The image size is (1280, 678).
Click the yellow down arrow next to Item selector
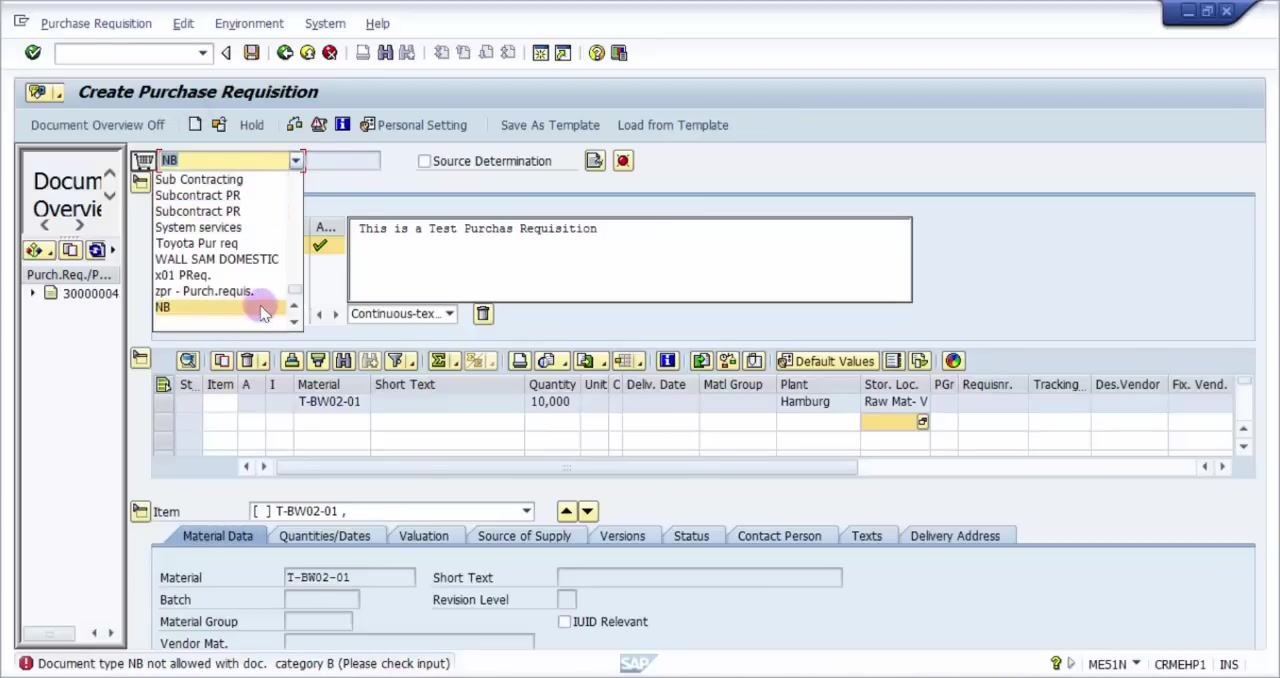[588, 512]
